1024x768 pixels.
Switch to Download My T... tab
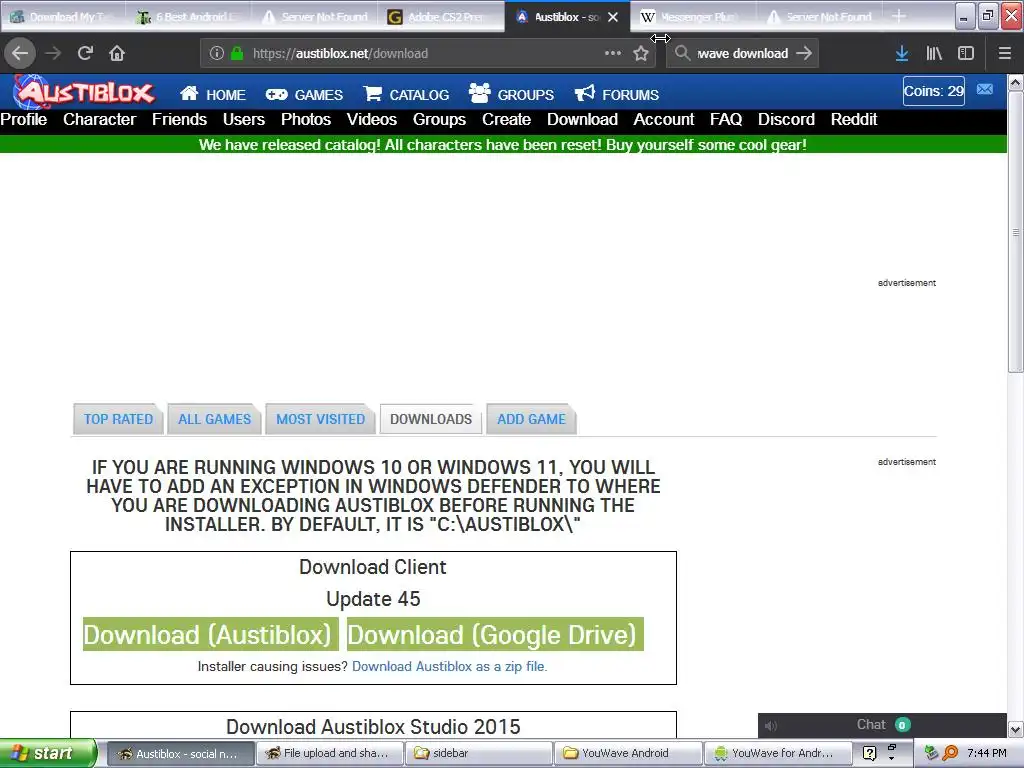(63, 17)
